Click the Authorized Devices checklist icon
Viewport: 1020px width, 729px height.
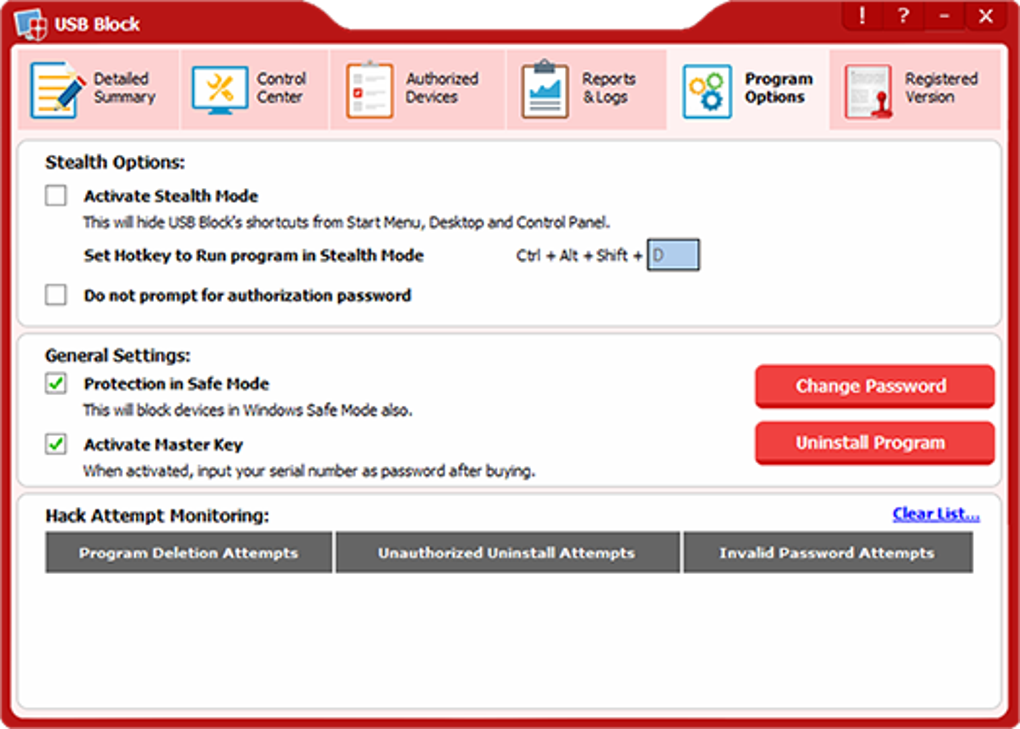tap(369, 90)
